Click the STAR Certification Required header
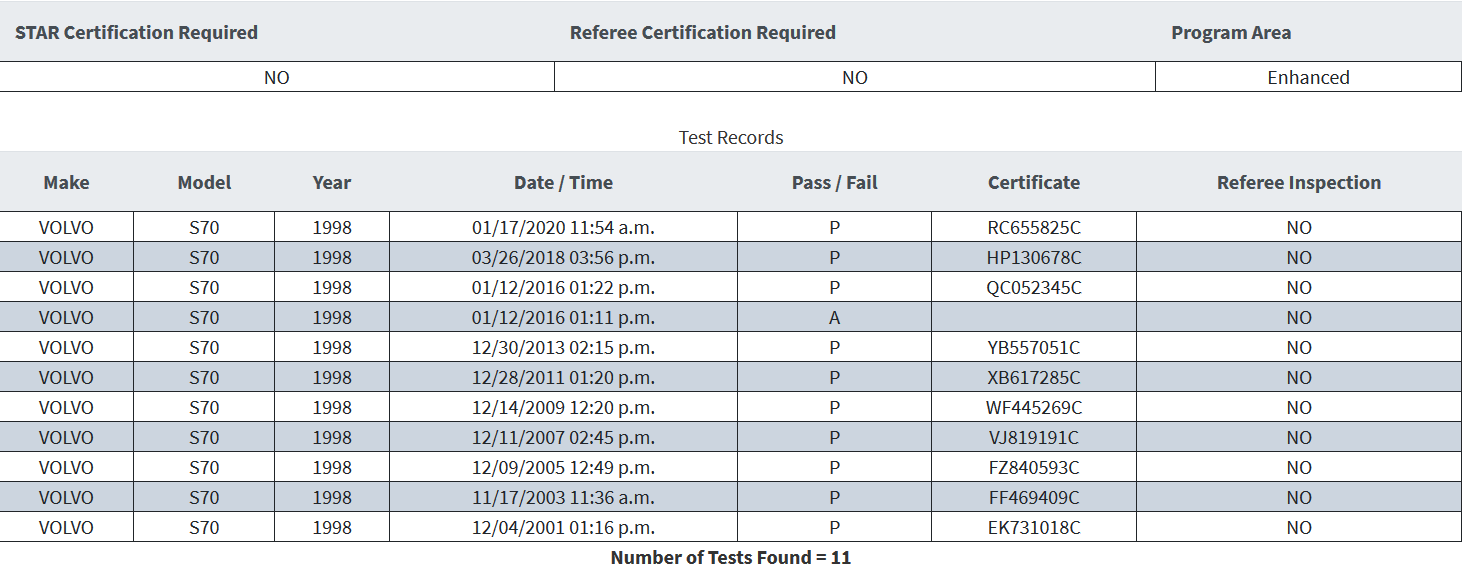The image size is (1462, 584). (136, 32)
